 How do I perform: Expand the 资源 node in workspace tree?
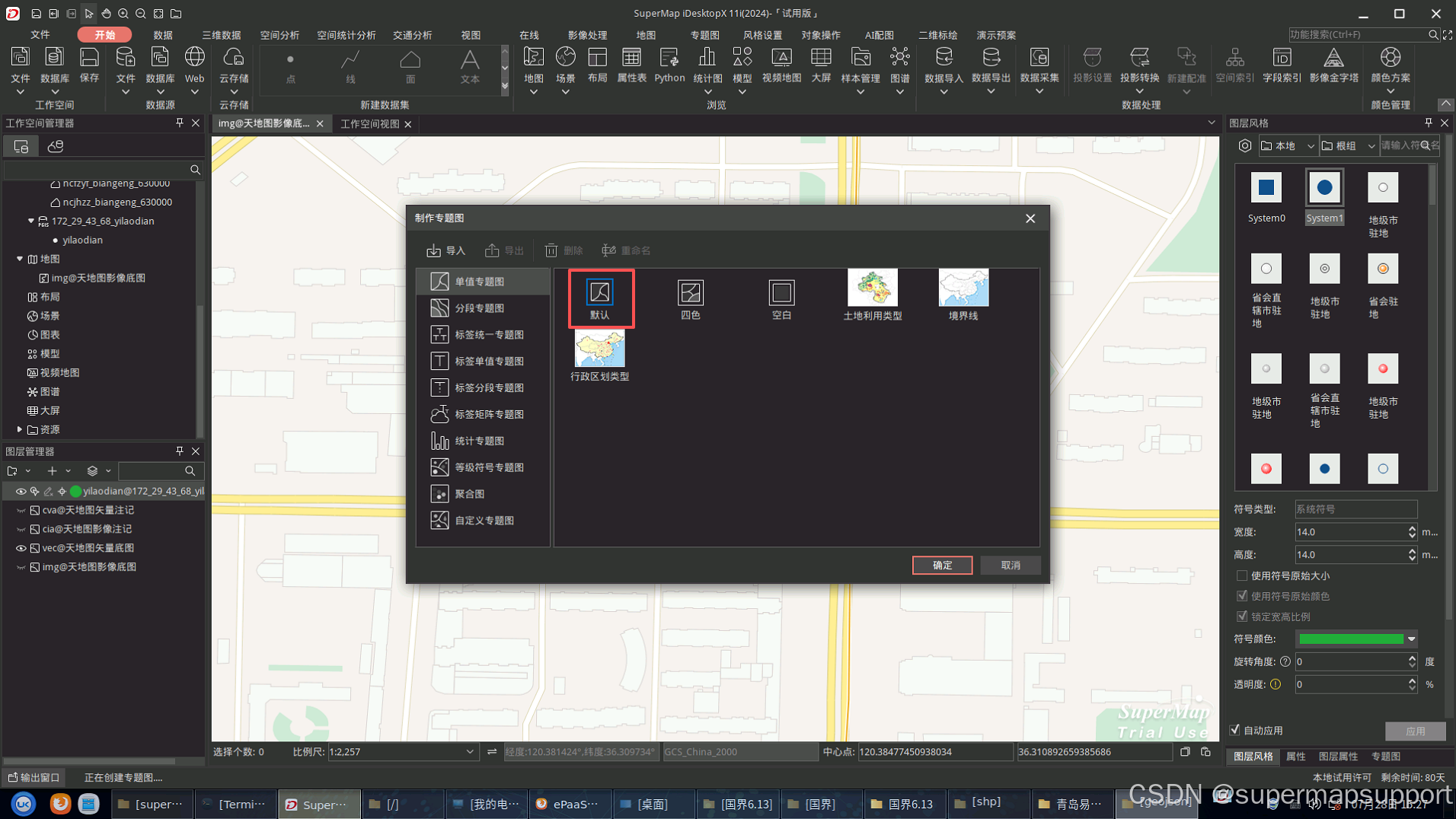coord(20,429)
